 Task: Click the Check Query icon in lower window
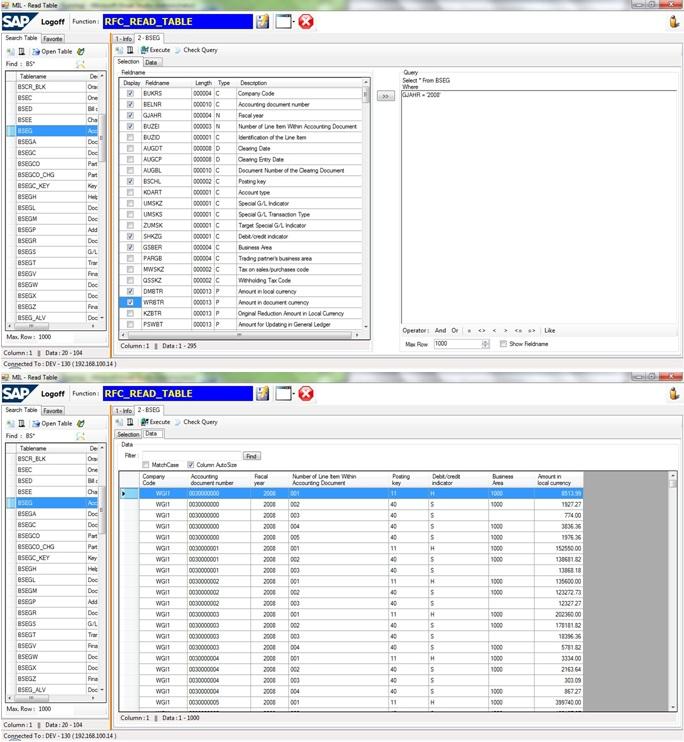[x=178, y=422]
